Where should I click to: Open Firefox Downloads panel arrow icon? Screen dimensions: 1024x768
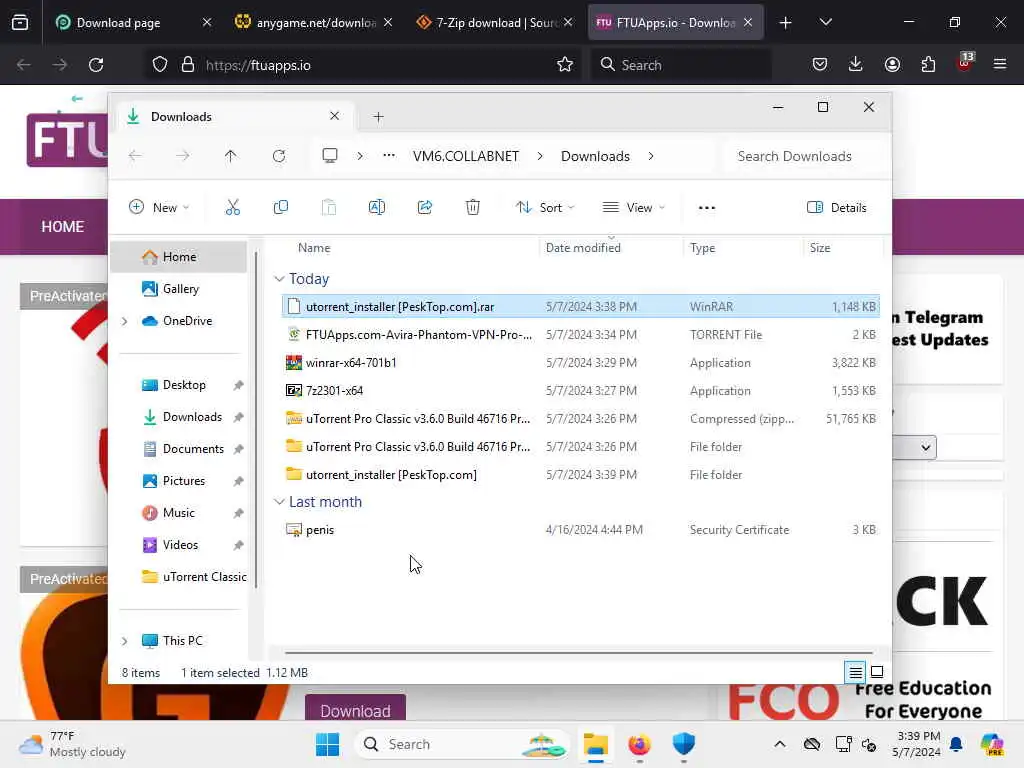[x=856, y=65]
